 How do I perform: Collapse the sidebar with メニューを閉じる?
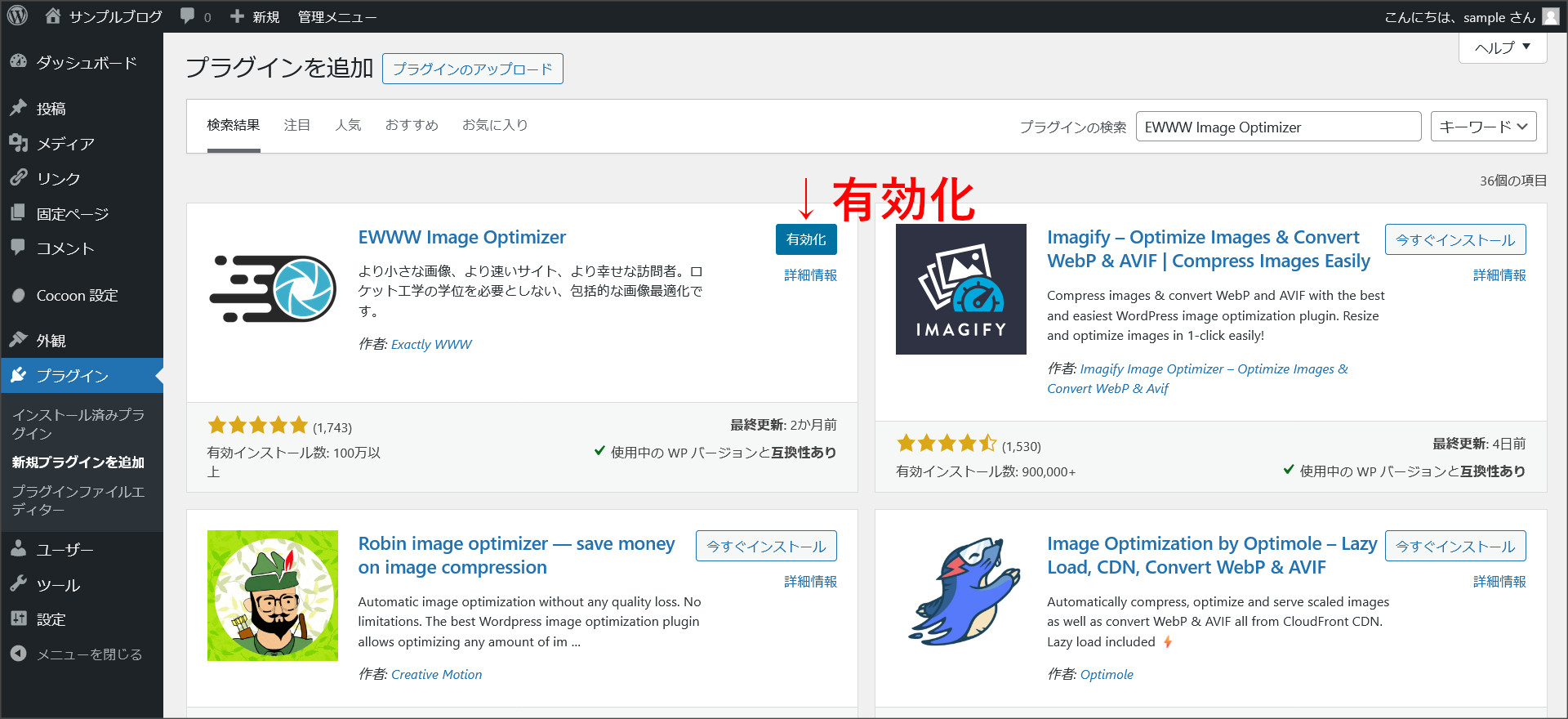pyautogui.click(x=89, y=654)
